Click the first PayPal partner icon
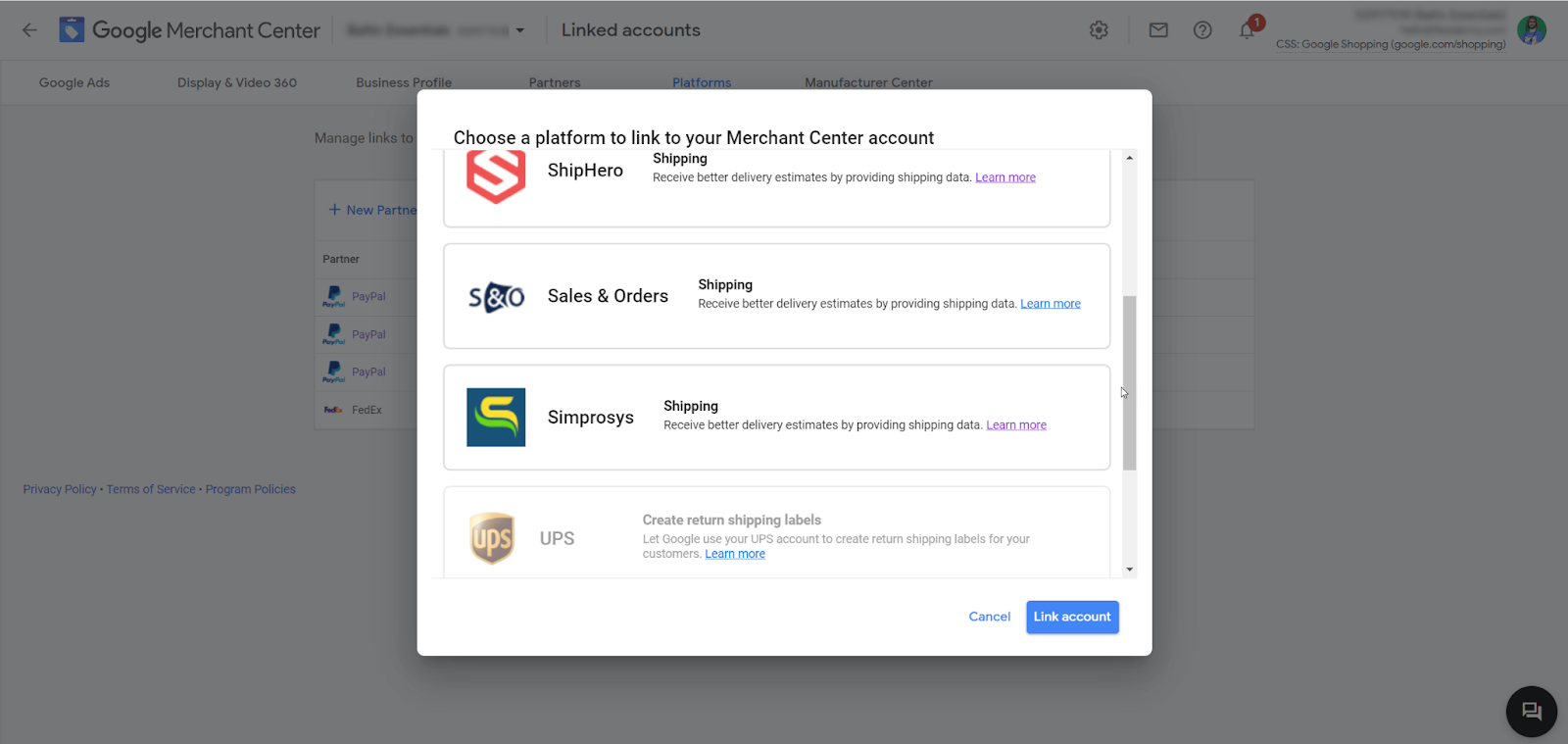1568x744 pixels. click(x=333, y=297)
